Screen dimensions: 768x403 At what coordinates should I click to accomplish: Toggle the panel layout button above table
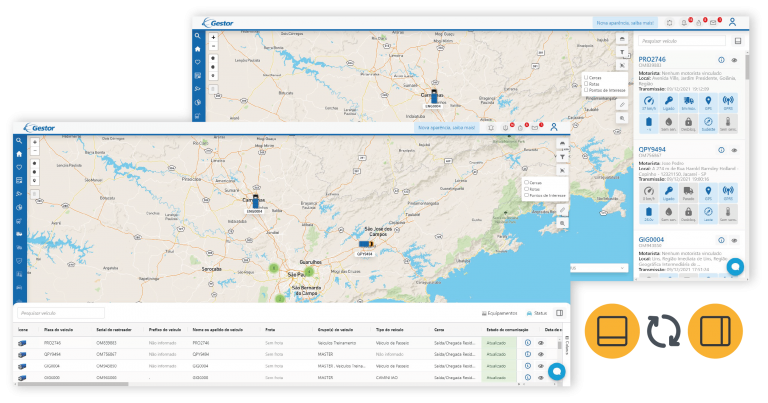point(559,313)
